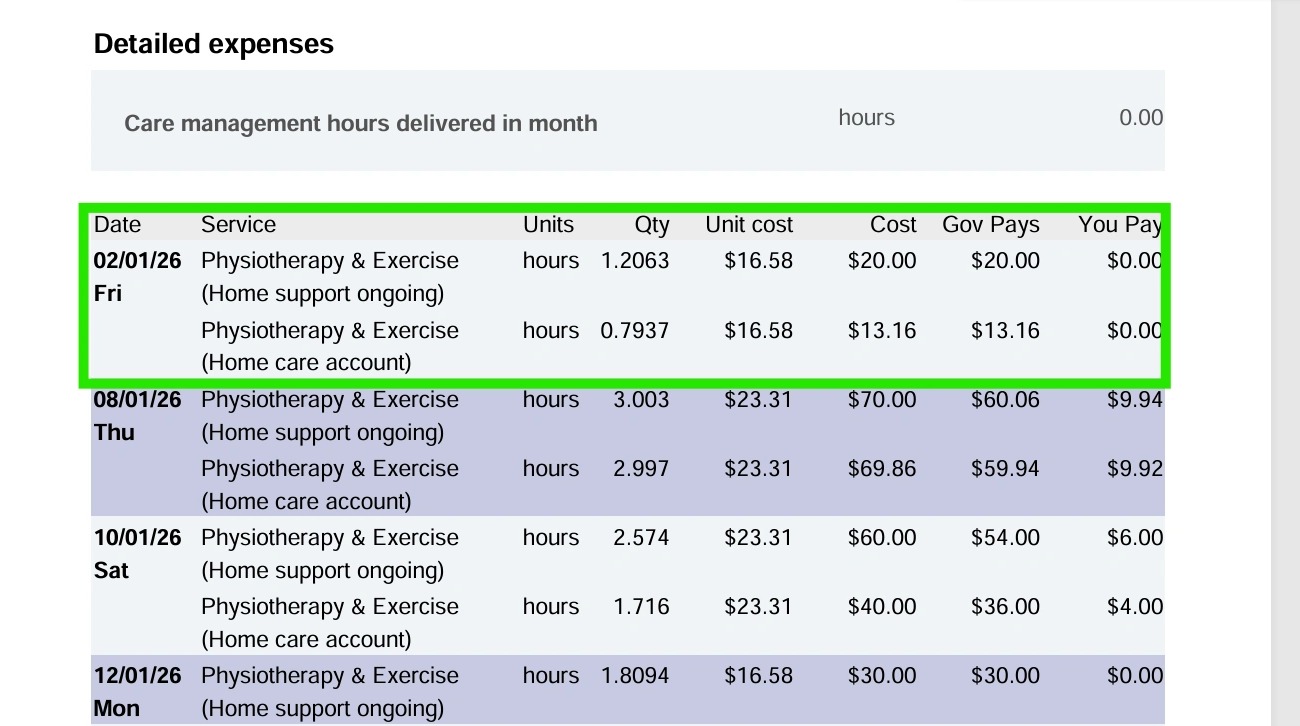1300x726 pixels.
Task: Click the You Pay column header
Action: coord(1119,225)
